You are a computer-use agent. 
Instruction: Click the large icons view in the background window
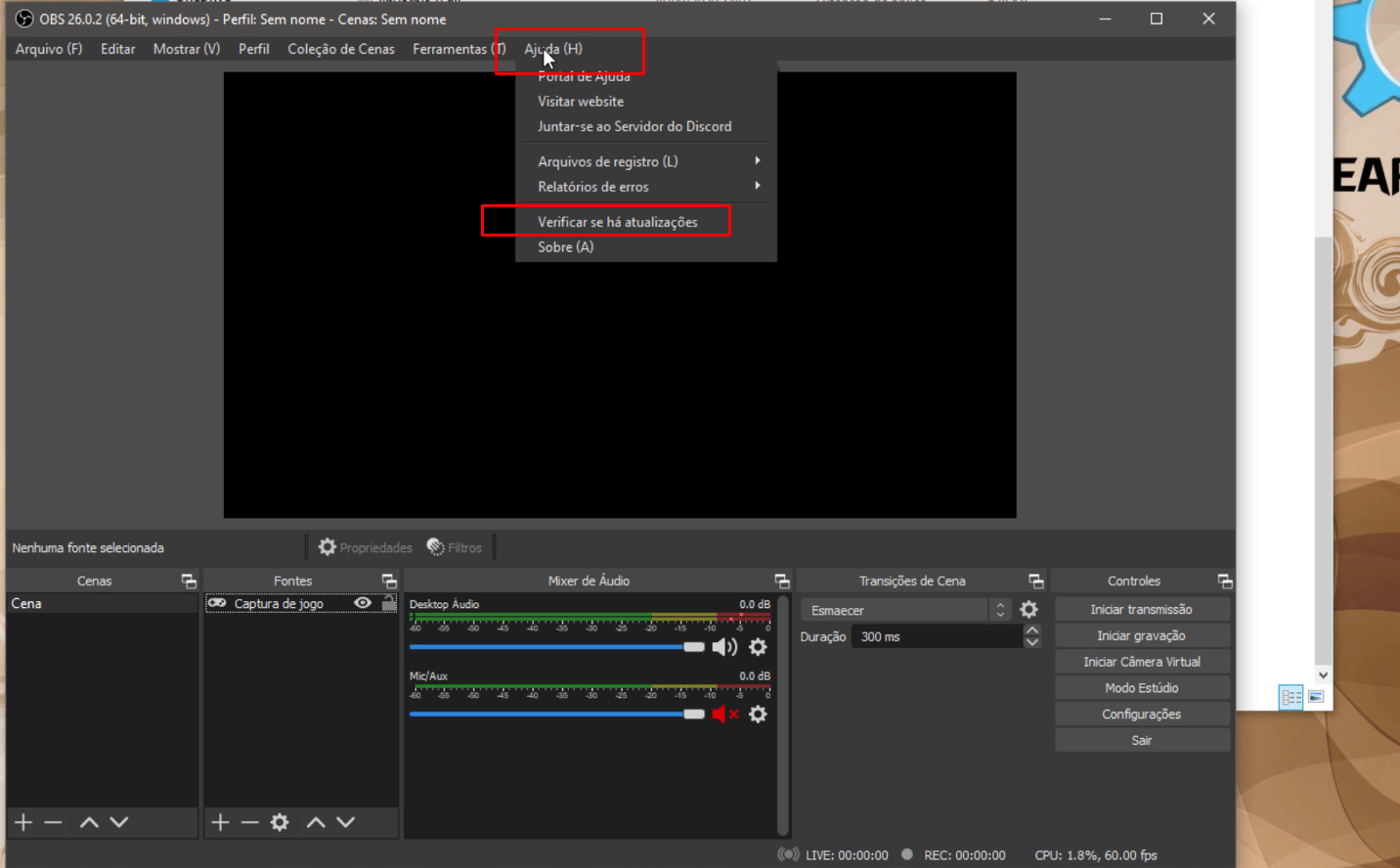tap(1316, 697)
